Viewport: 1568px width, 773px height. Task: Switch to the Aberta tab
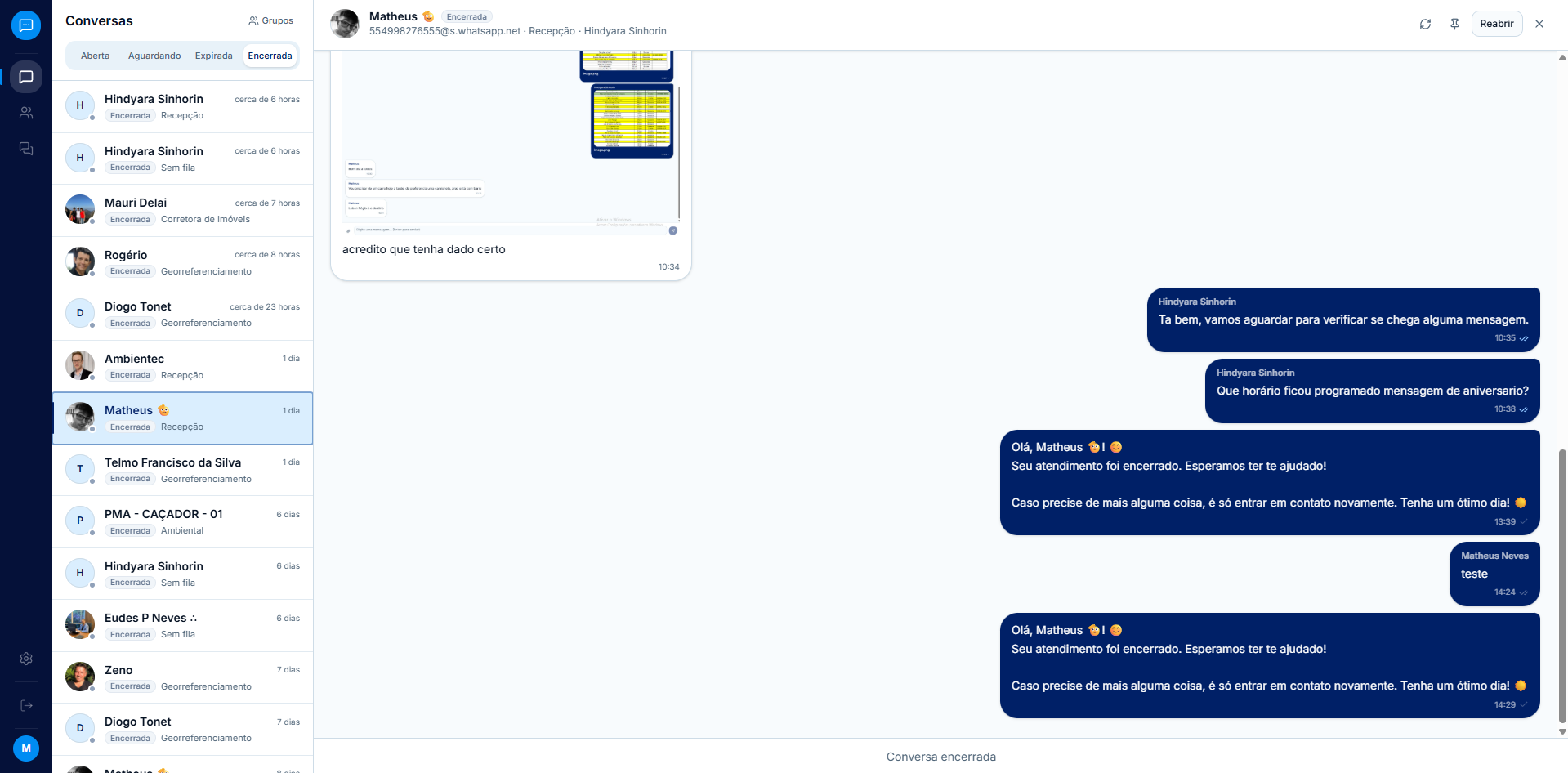tap(95, 56)
